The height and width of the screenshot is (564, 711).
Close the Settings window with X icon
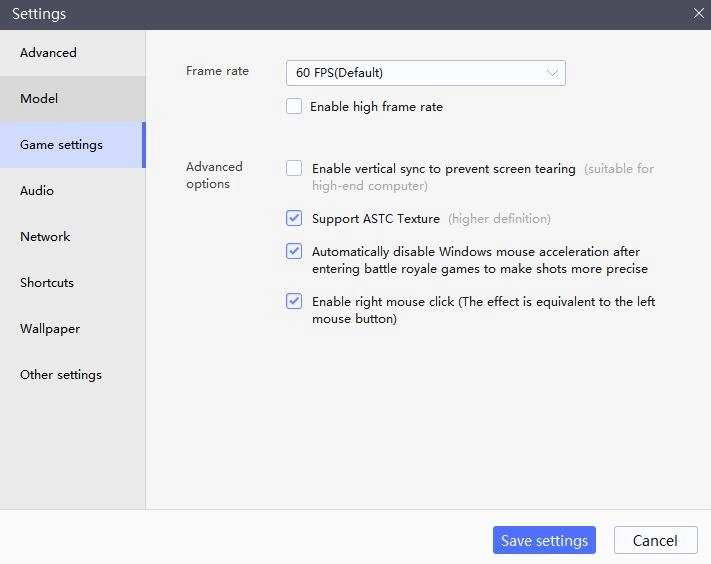(x=698, y=14)
